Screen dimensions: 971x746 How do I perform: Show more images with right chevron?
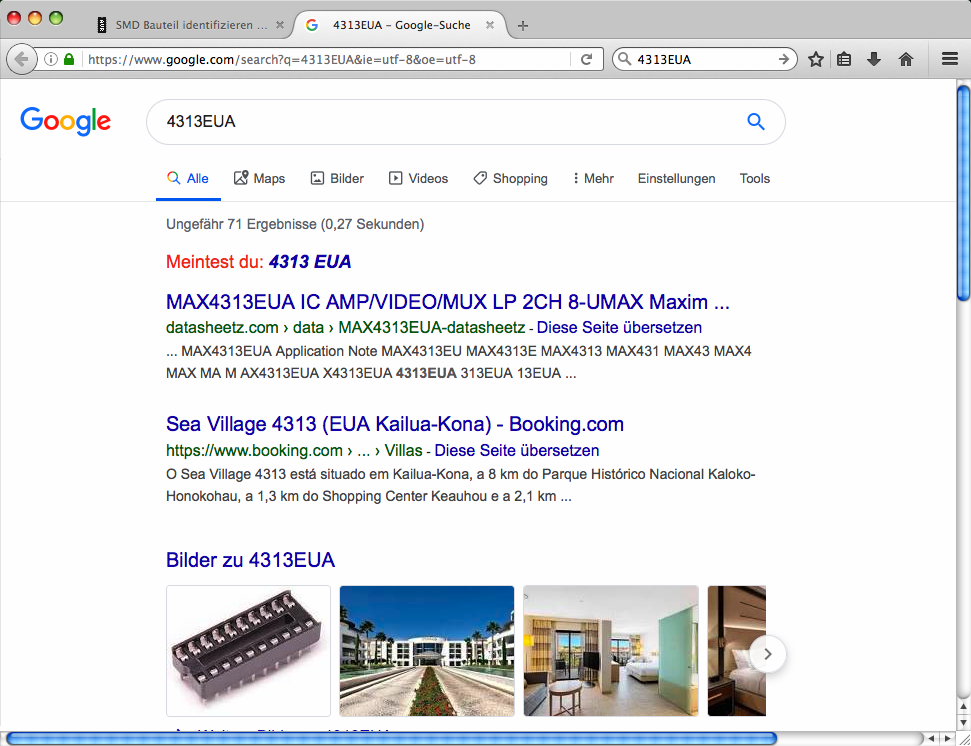point(768,654)
